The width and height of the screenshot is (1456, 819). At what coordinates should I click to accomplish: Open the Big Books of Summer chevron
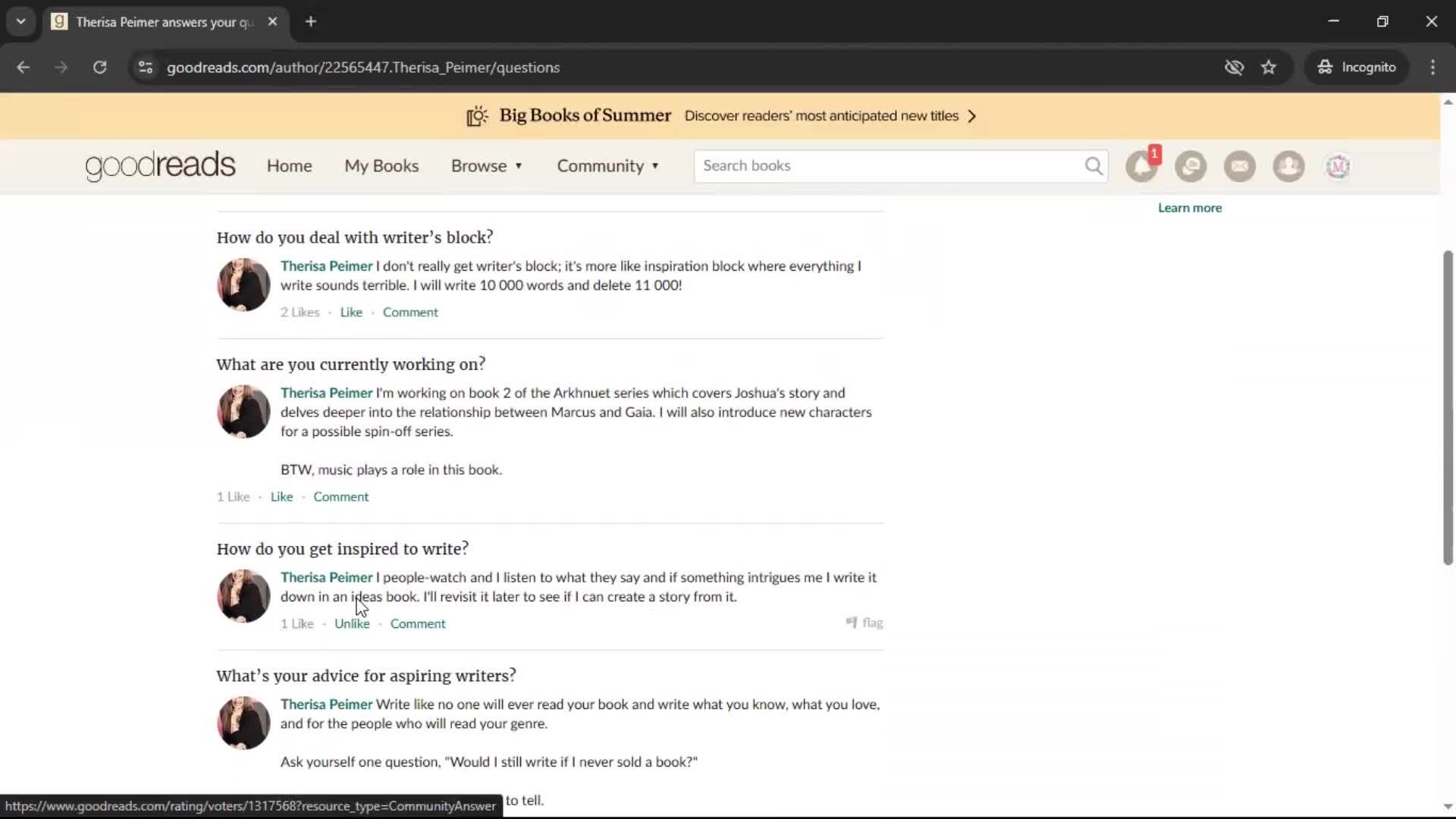(x=972, y=116)
